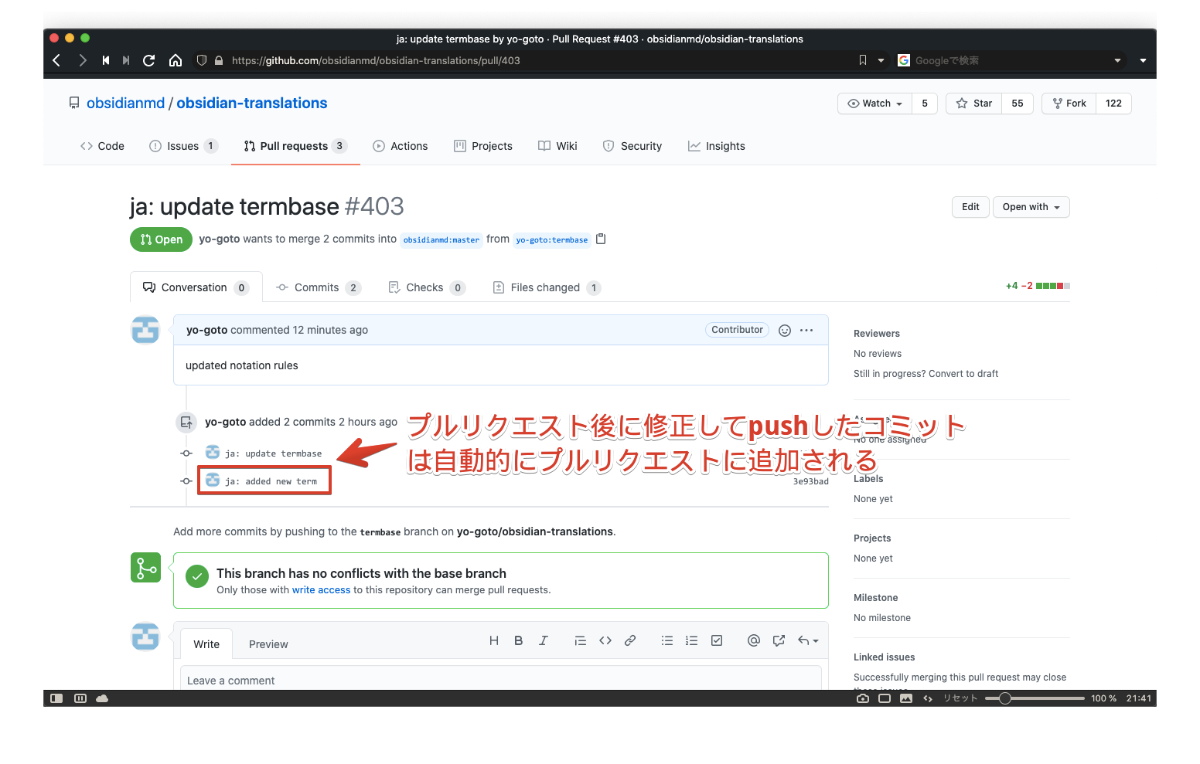Open the emoji reaction smiley on the comment
This screenshot has width=1200, height=764.
785,330
